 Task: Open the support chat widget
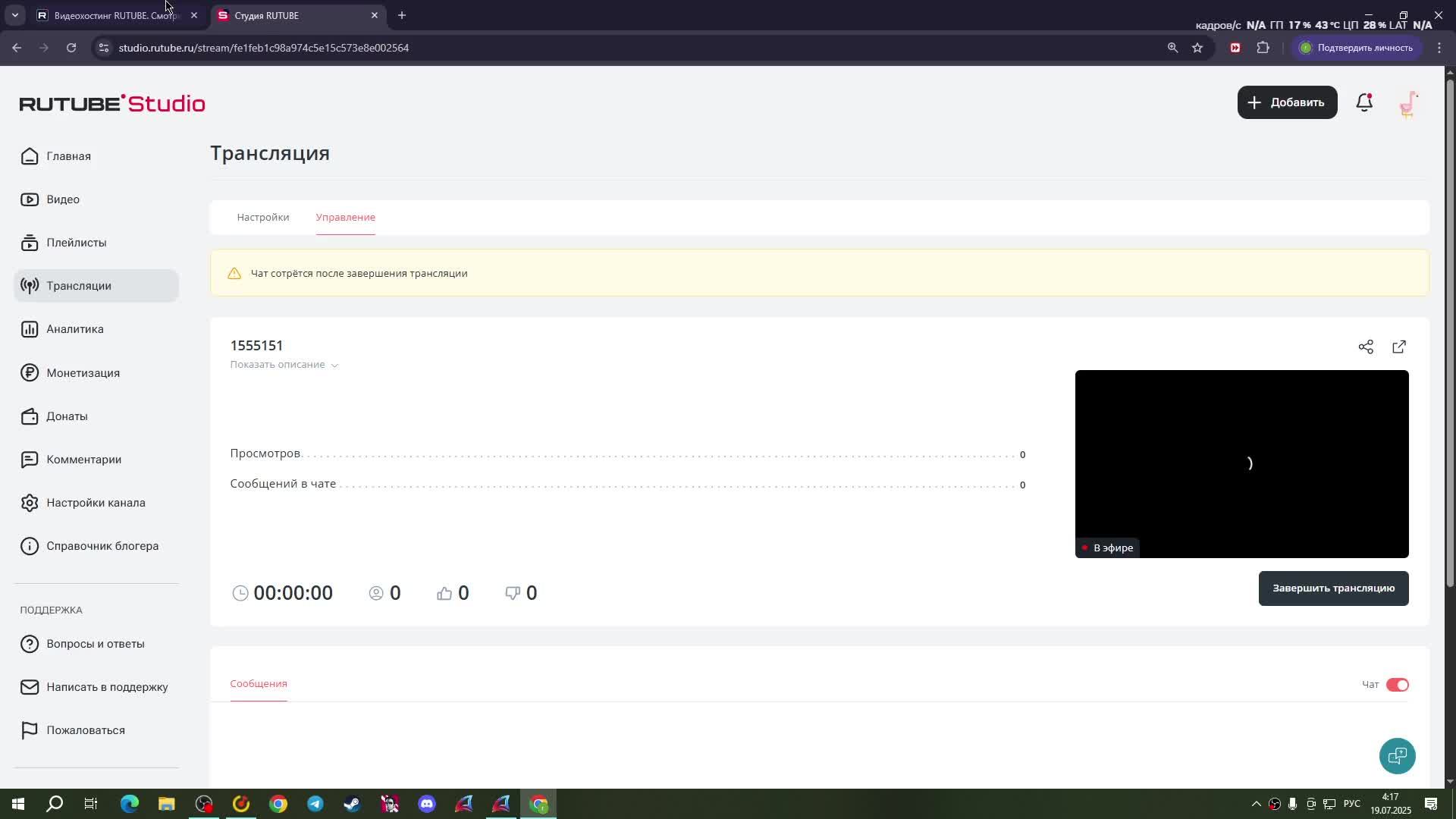1397,756
